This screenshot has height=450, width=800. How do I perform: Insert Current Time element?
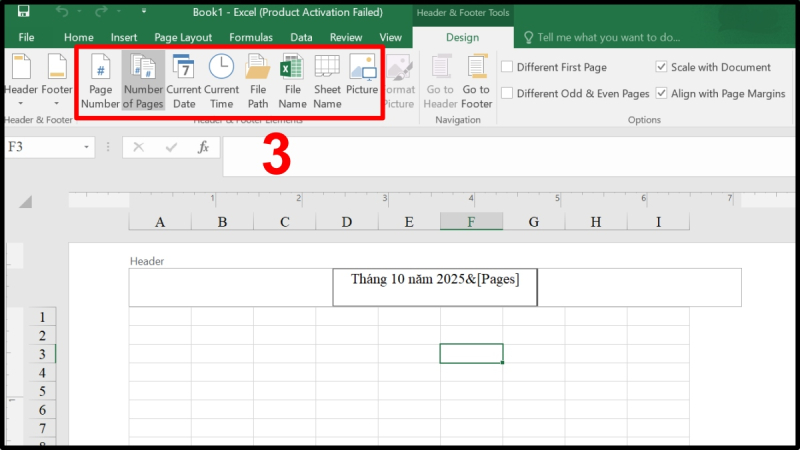click(221, 81)
